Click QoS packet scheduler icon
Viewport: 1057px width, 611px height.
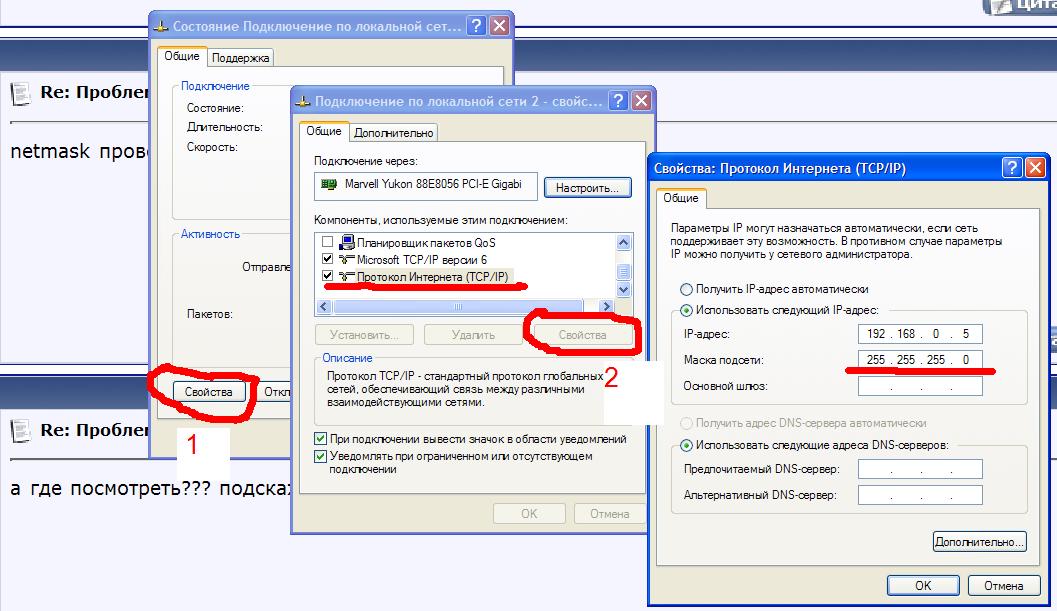tap(346, 242)
